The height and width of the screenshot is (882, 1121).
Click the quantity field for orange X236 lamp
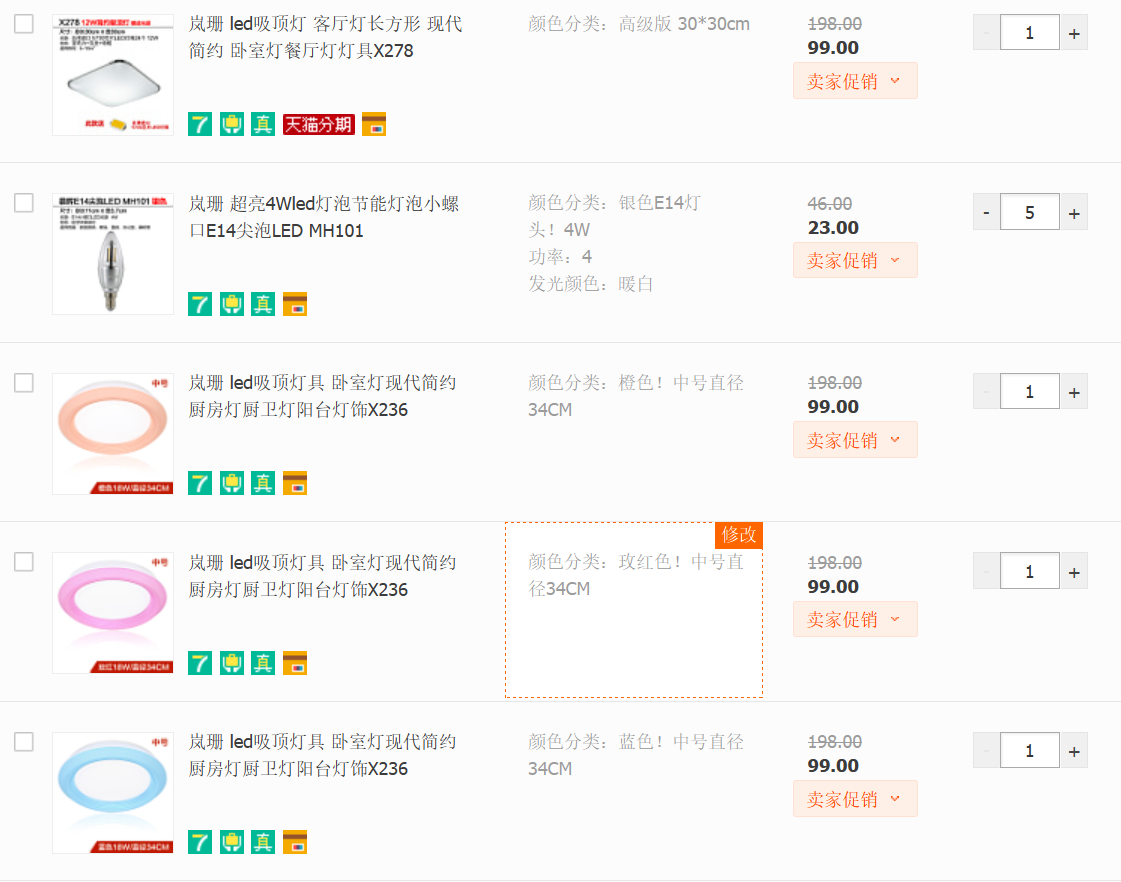(x=1029, y=392)
